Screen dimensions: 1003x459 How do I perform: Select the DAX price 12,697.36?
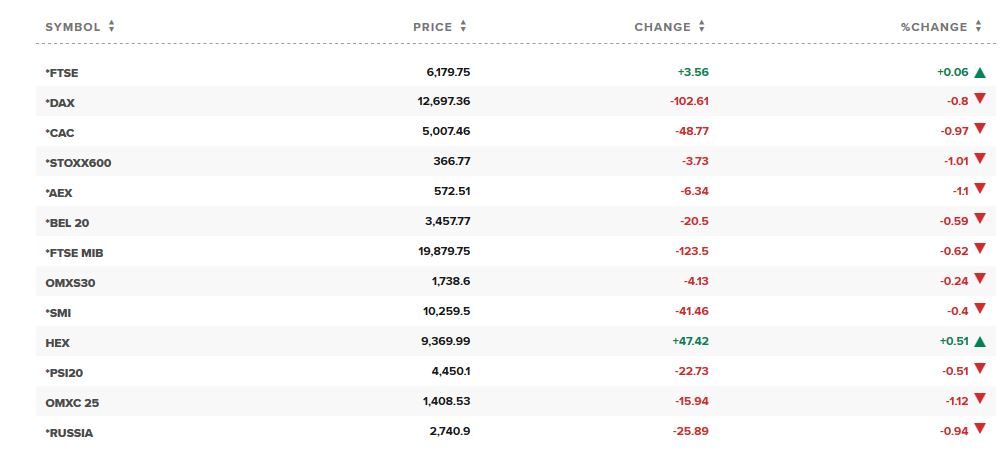(444, 101)
